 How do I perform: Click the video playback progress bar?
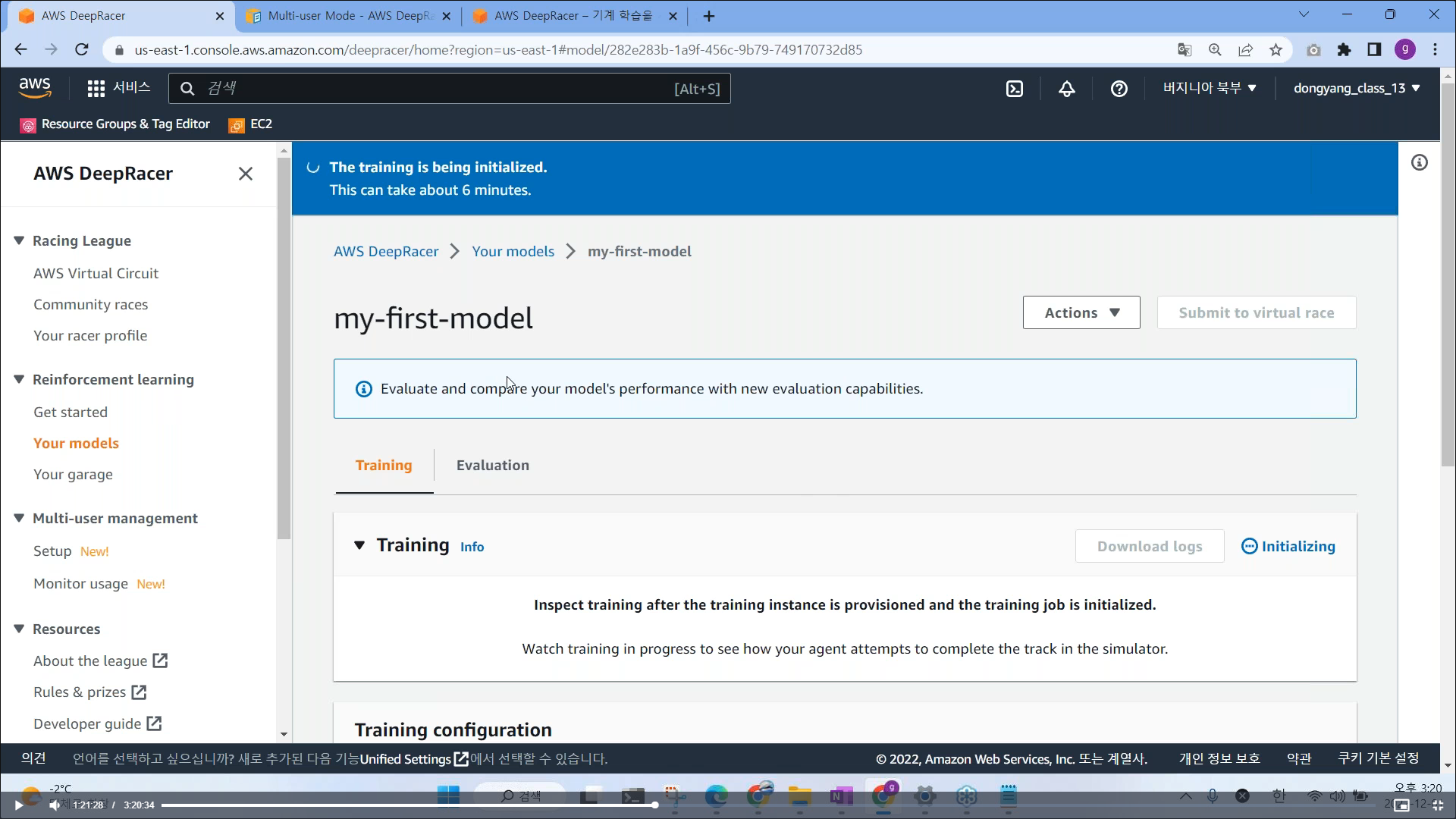(409, 805)
